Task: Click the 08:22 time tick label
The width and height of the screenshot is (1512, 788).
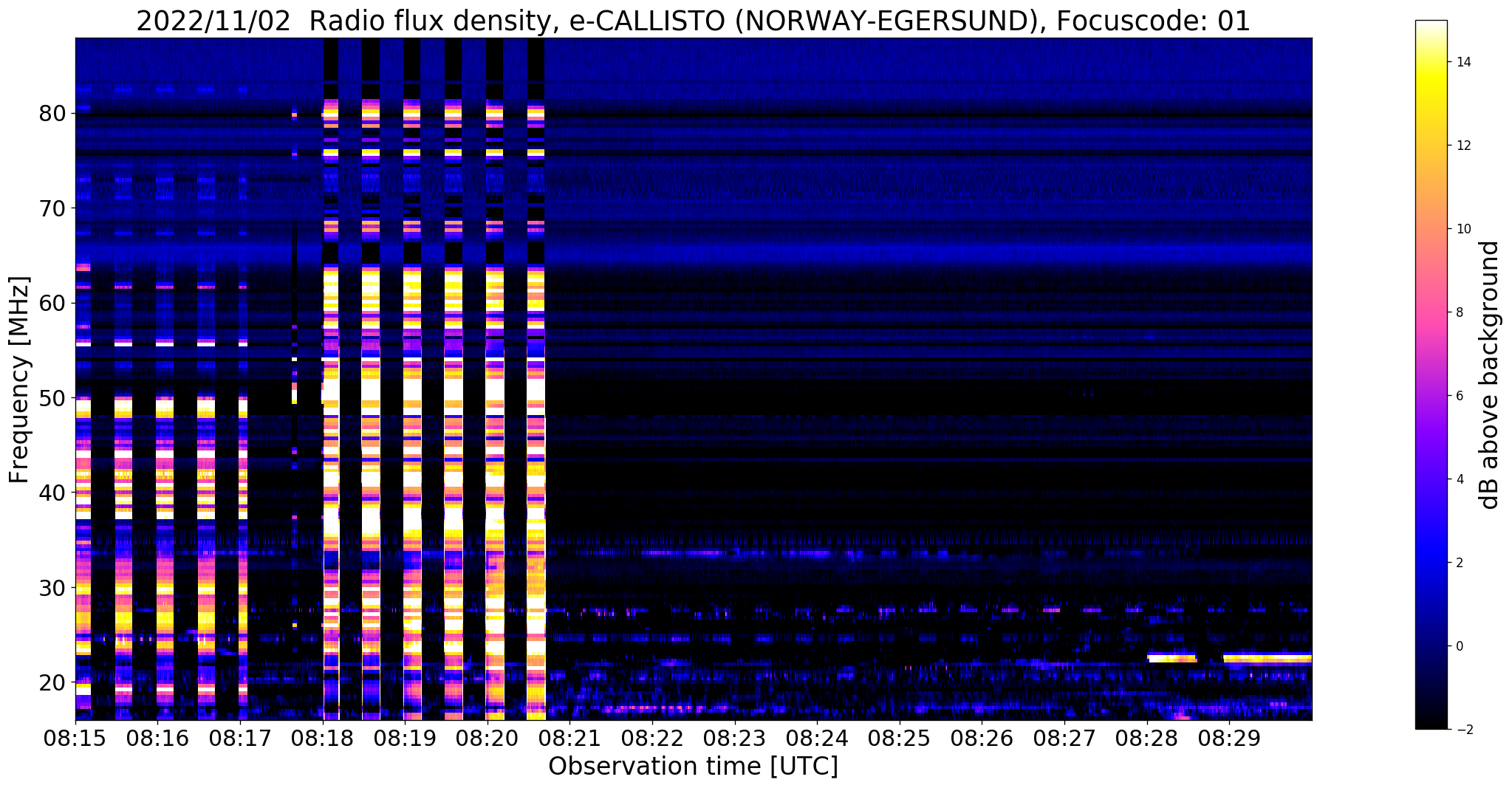Action: click(x=652, y=738)
